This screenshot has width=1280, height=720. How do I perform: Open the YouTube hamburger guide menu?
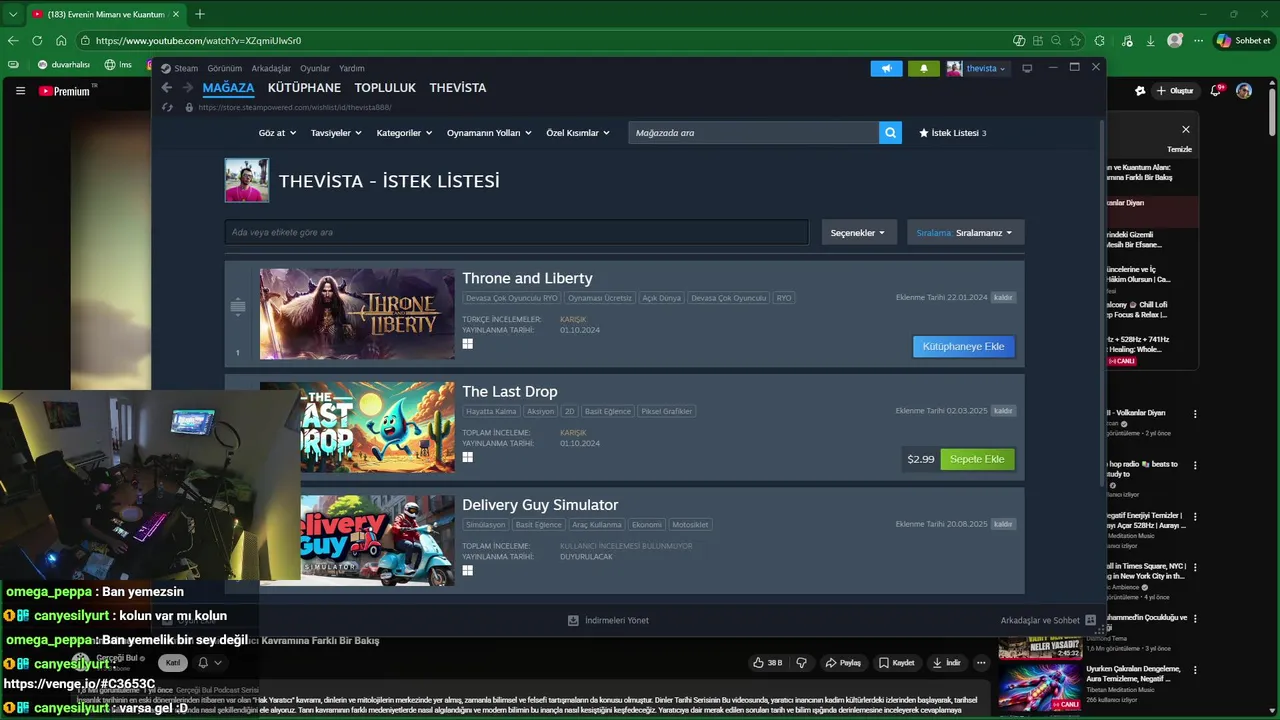pyautogui.click(x=20, y=91)
